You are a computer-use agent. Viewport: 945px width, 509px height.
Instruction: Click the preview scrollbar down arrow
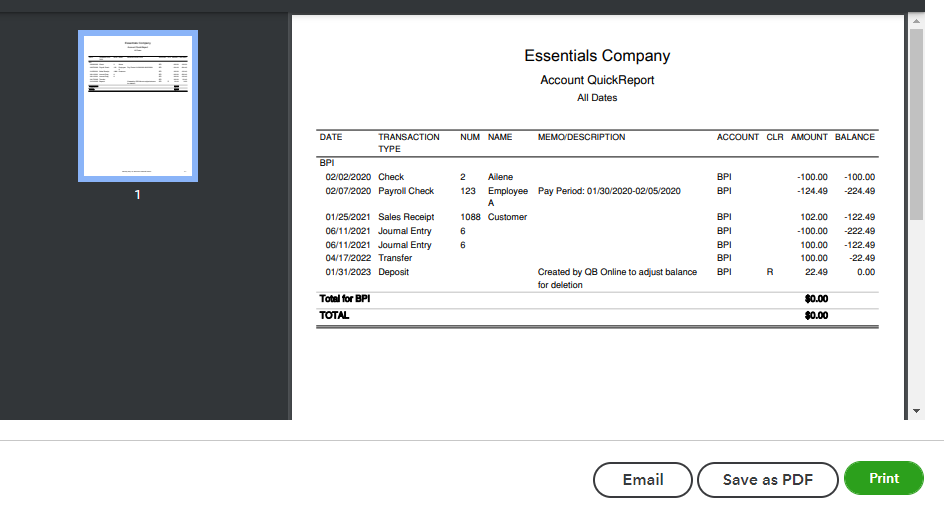(x=916, y=411)
